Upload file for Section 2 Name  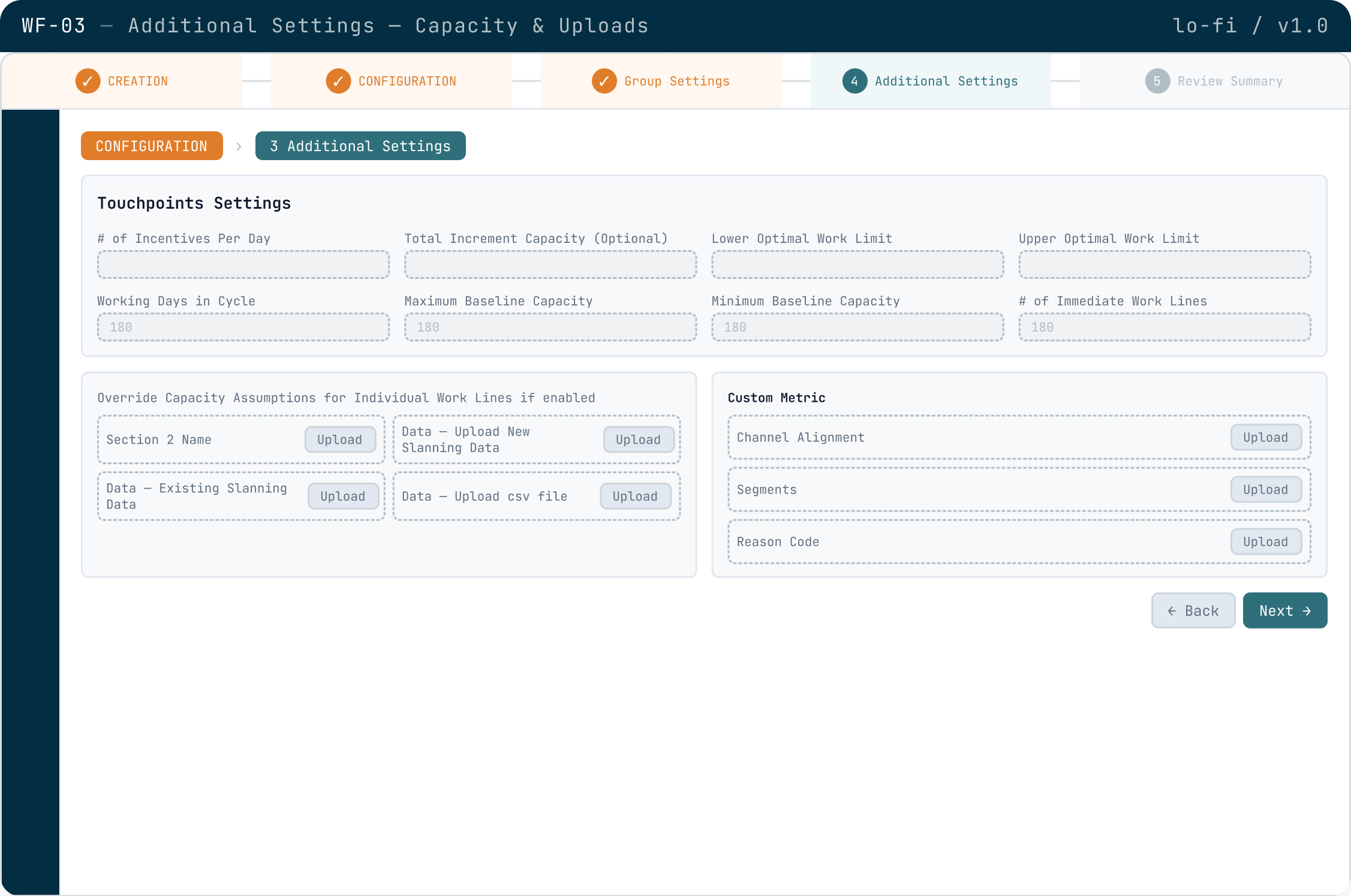[x=340, y=440]
